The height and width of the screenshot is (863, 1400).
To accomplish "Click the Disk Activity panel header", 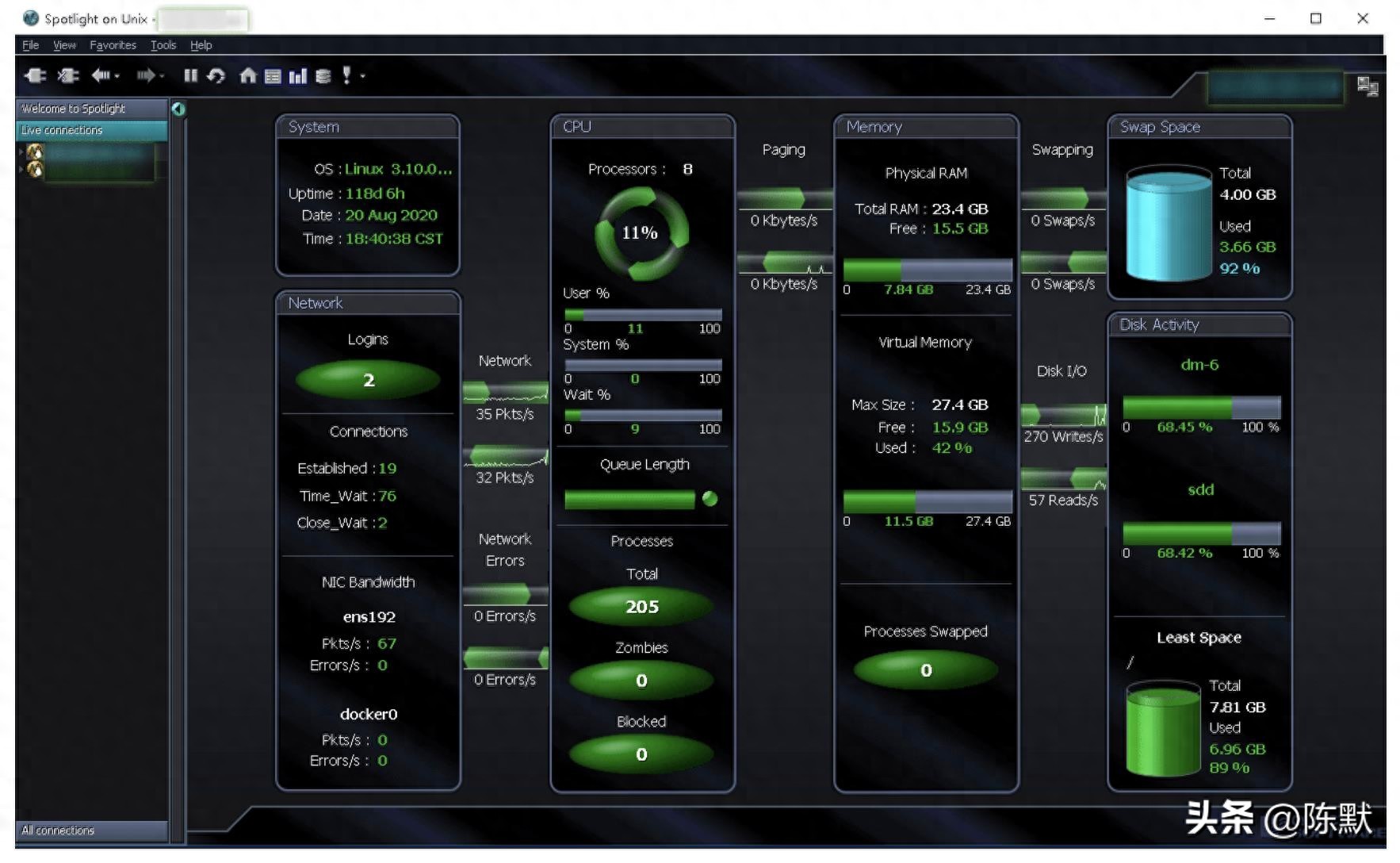I will coord(1199,324).
